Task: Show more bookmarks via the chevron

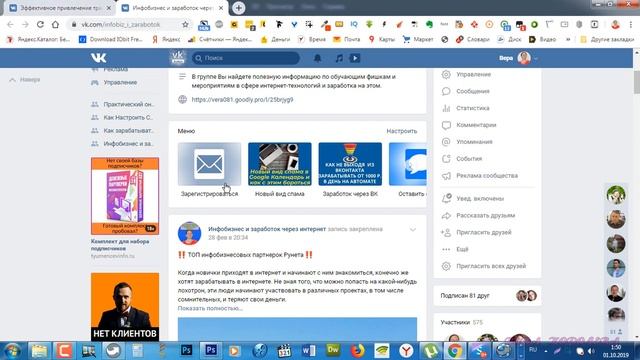Action: pyautogui.click(x=568, y=39)
